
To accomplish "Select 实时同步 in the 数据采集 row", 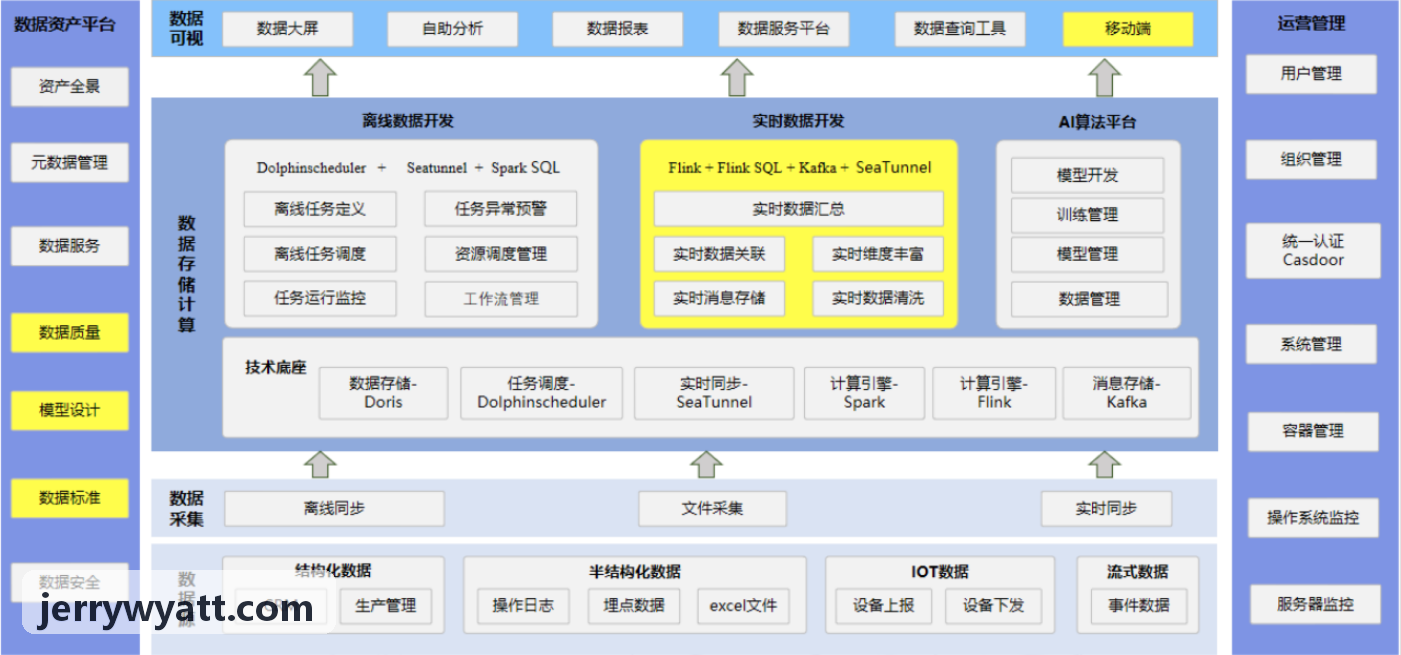I will (x=1106, y=509).
